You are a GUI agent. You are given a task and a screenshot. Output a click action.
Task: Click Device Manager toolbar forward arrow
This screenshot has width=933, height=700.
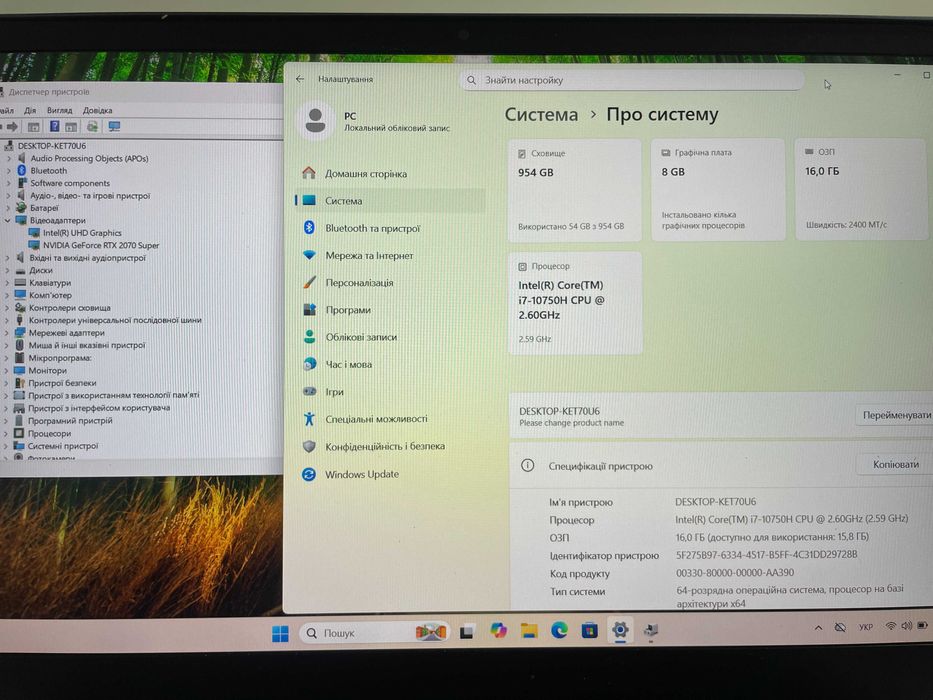click(x=12, y=127)
